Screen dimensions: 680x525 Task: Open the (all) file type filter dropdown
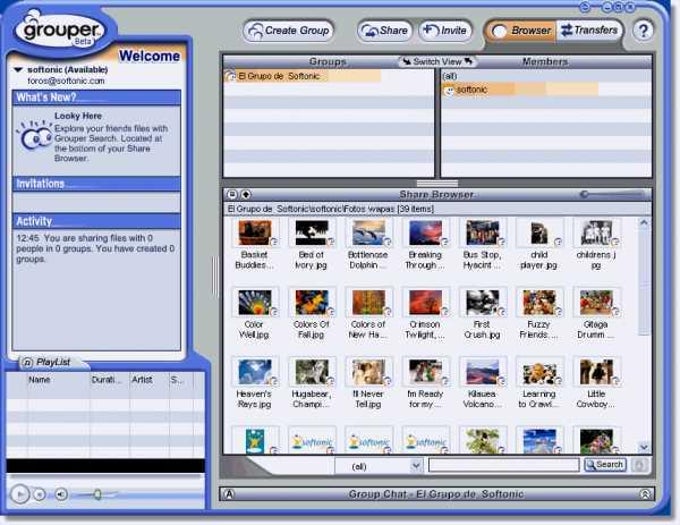(x=379, y=466)
